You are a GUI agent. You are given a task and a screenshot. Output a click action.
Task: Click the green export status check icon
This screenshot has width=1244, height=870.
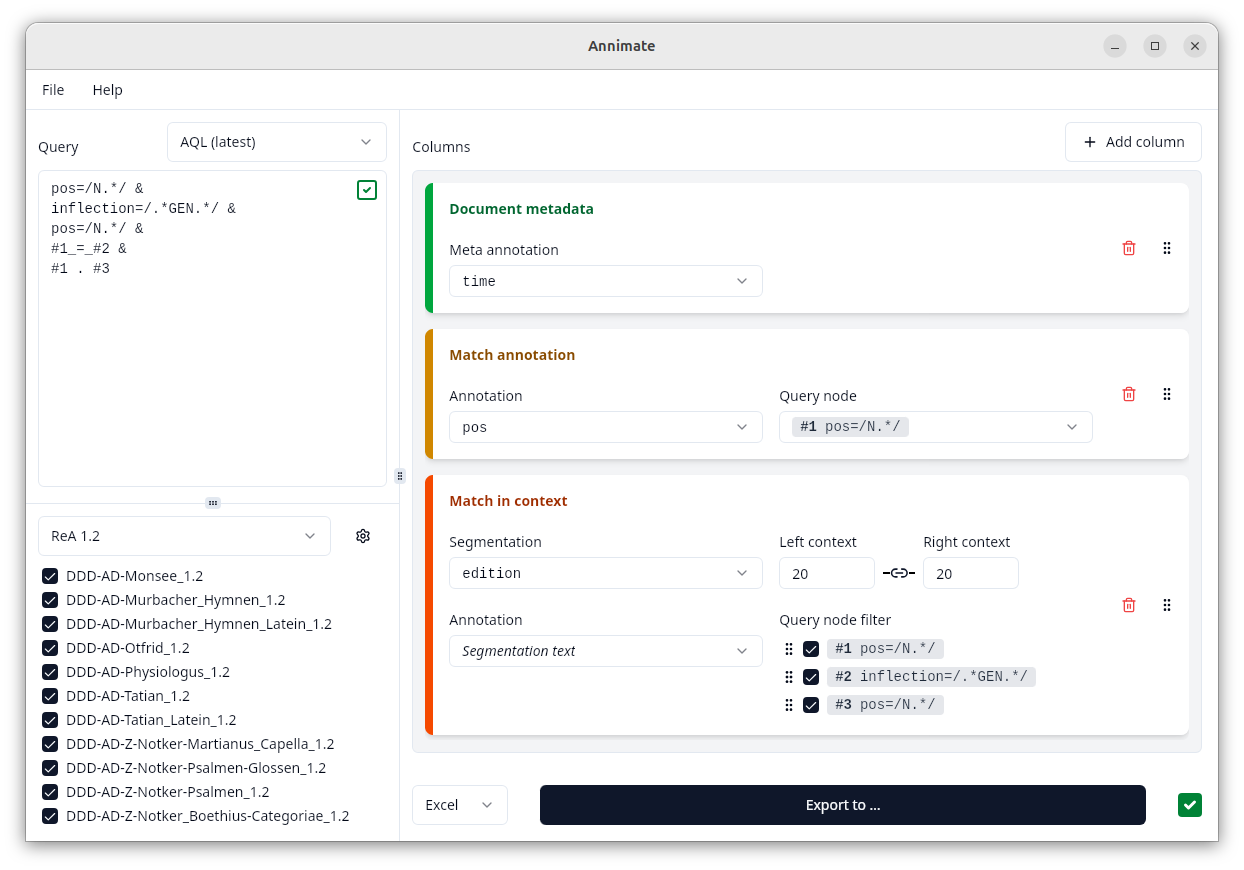pyautogui.click(x=1190, y=805)
